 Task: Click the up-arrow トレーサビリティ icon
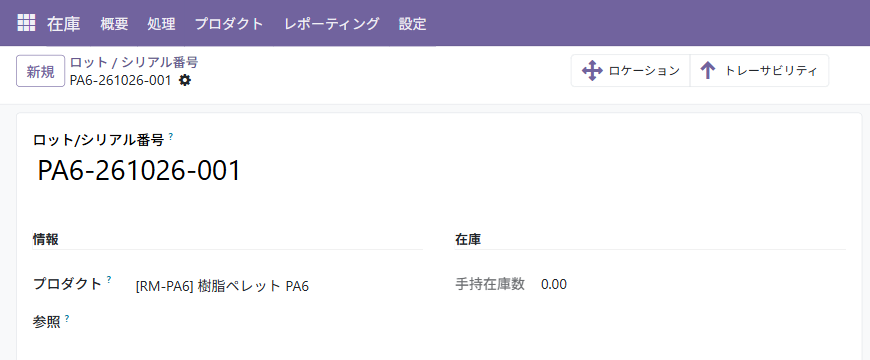[707, 71]
